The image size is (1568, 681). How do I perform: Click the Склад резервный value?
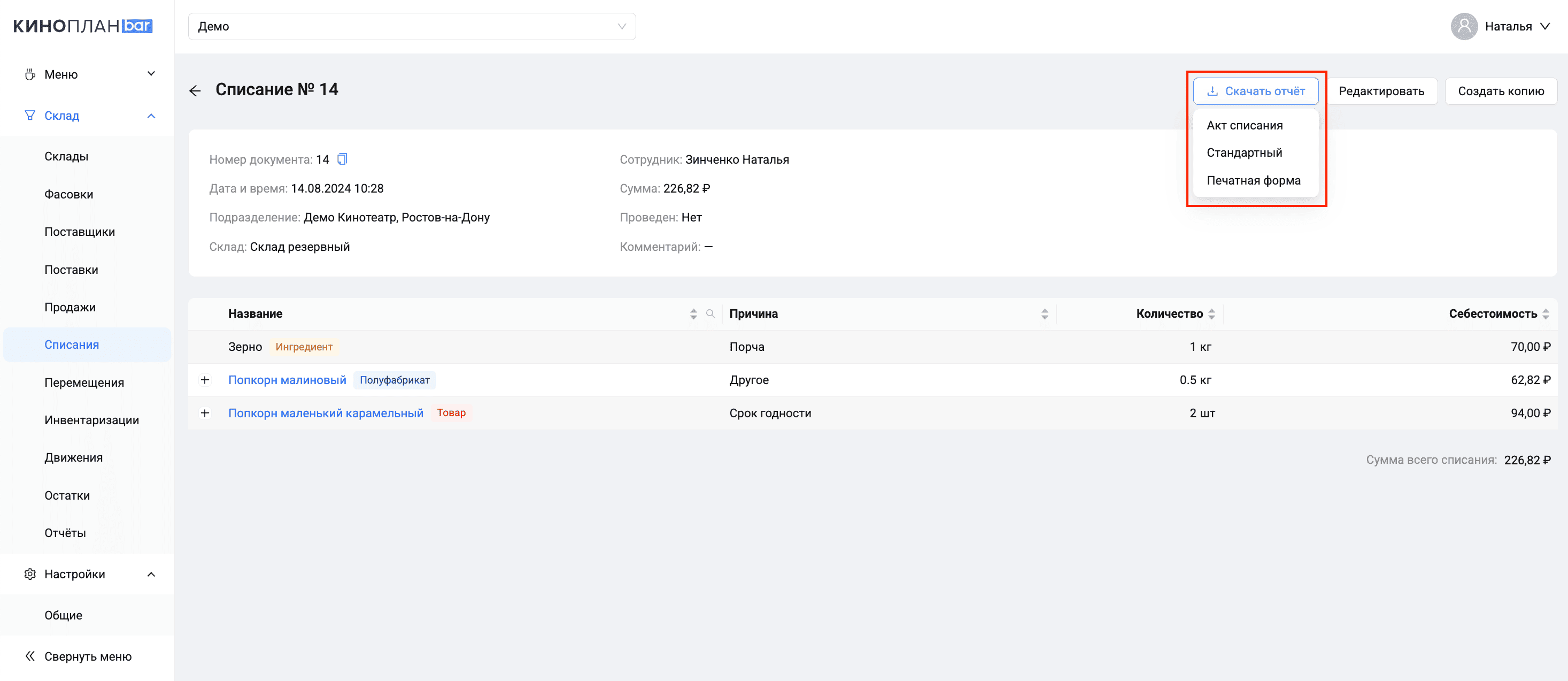click(x=299, y=246)
